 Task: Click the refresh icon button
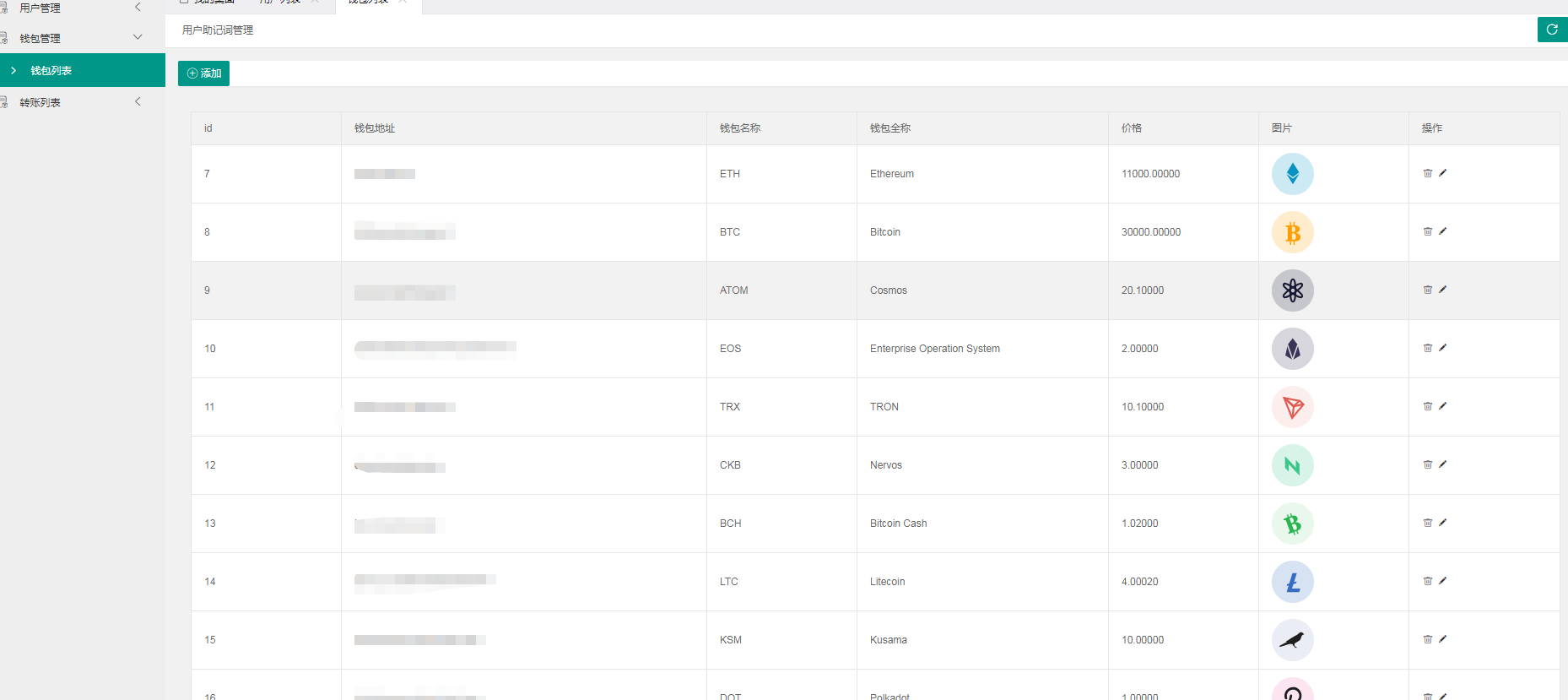point(1551,30)
